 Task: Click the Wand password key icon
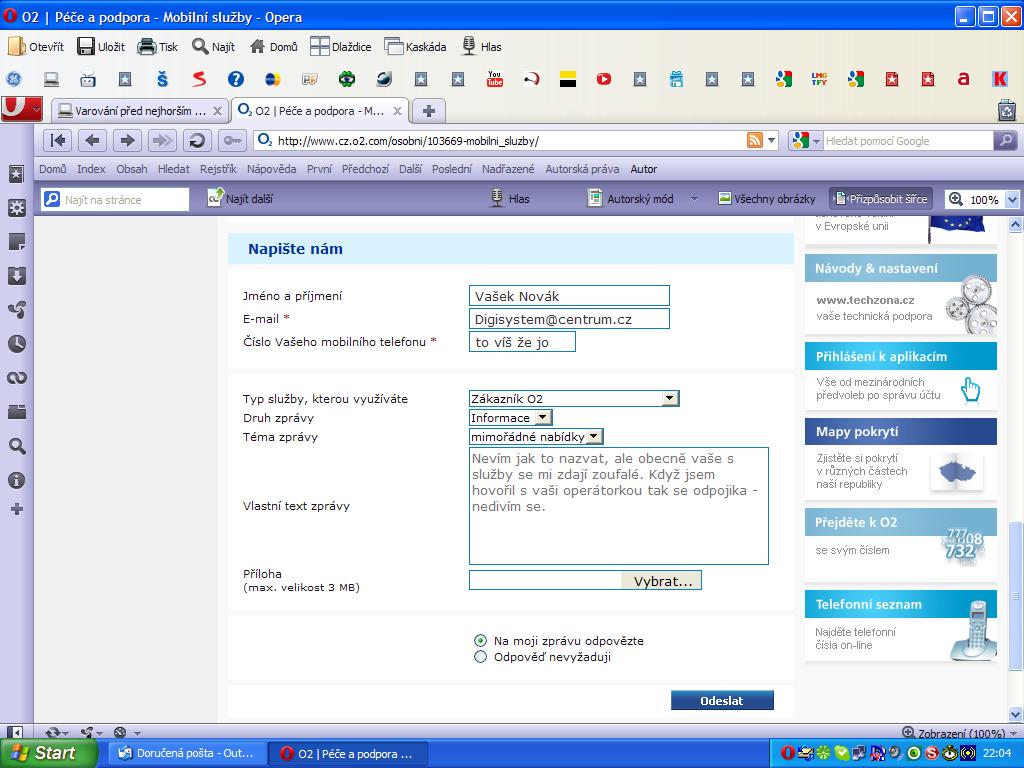[231, 141]
